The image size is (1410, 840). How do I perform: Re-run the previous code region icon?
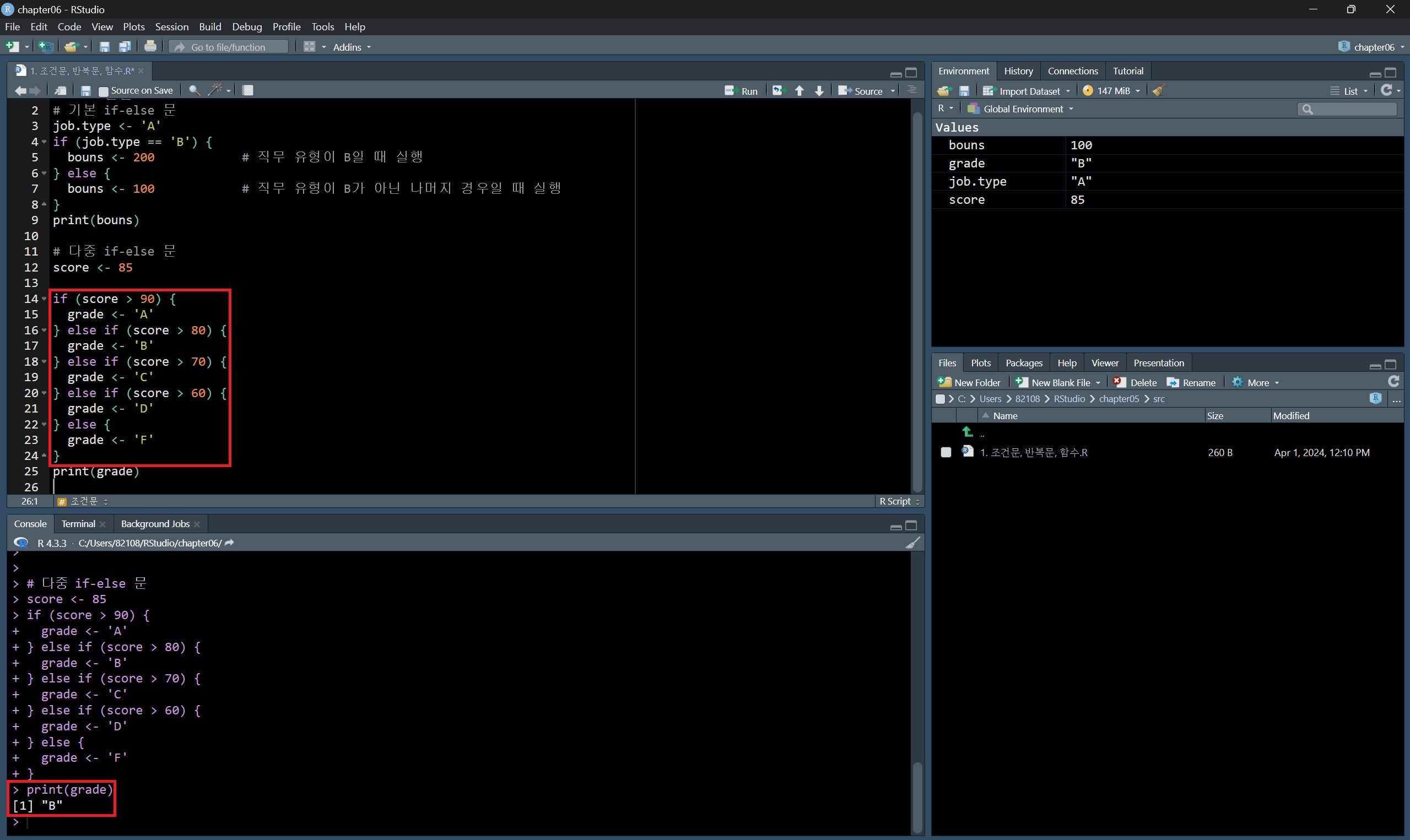click(779, 90)
